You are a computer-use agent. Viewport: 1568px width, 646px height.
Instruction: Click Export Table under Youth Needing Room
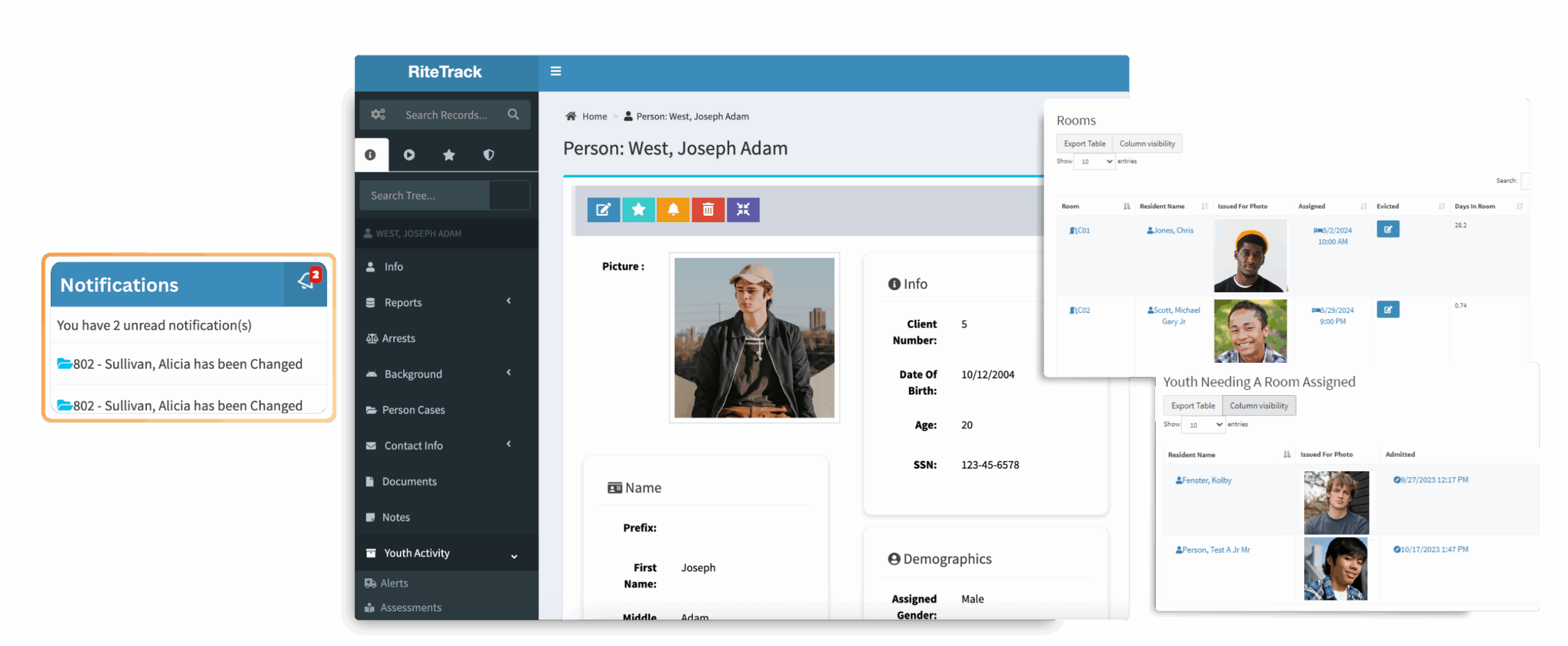click(1193, 406)
